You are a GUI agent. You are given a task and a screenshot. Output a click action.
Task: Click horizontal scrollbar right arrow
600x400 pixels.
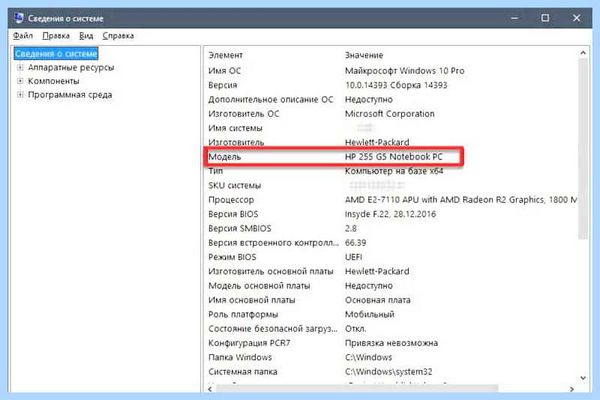tap(572, 389)
